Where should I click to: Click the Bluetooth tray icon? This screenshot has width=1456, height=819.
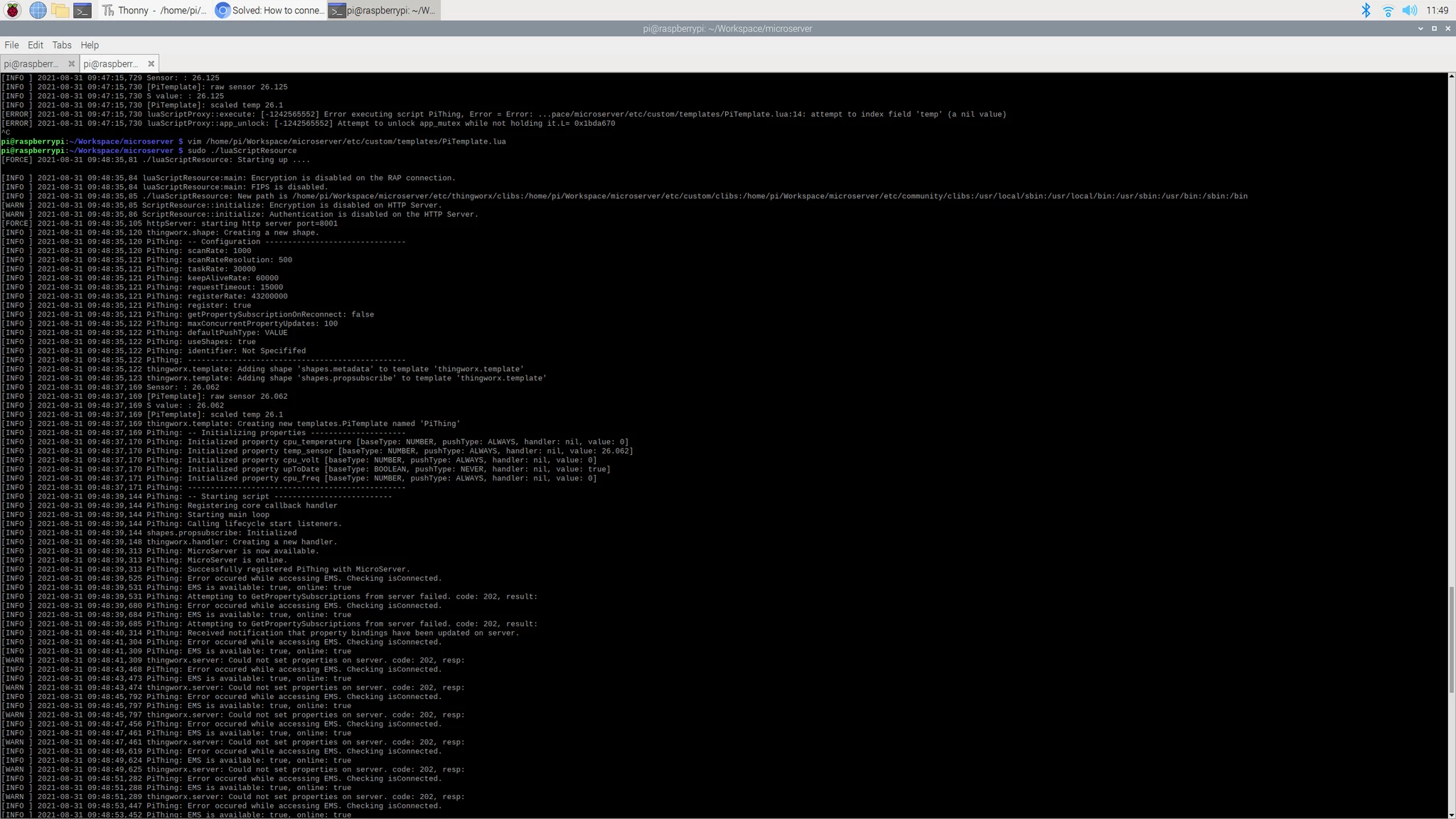tap(1365, 10)
